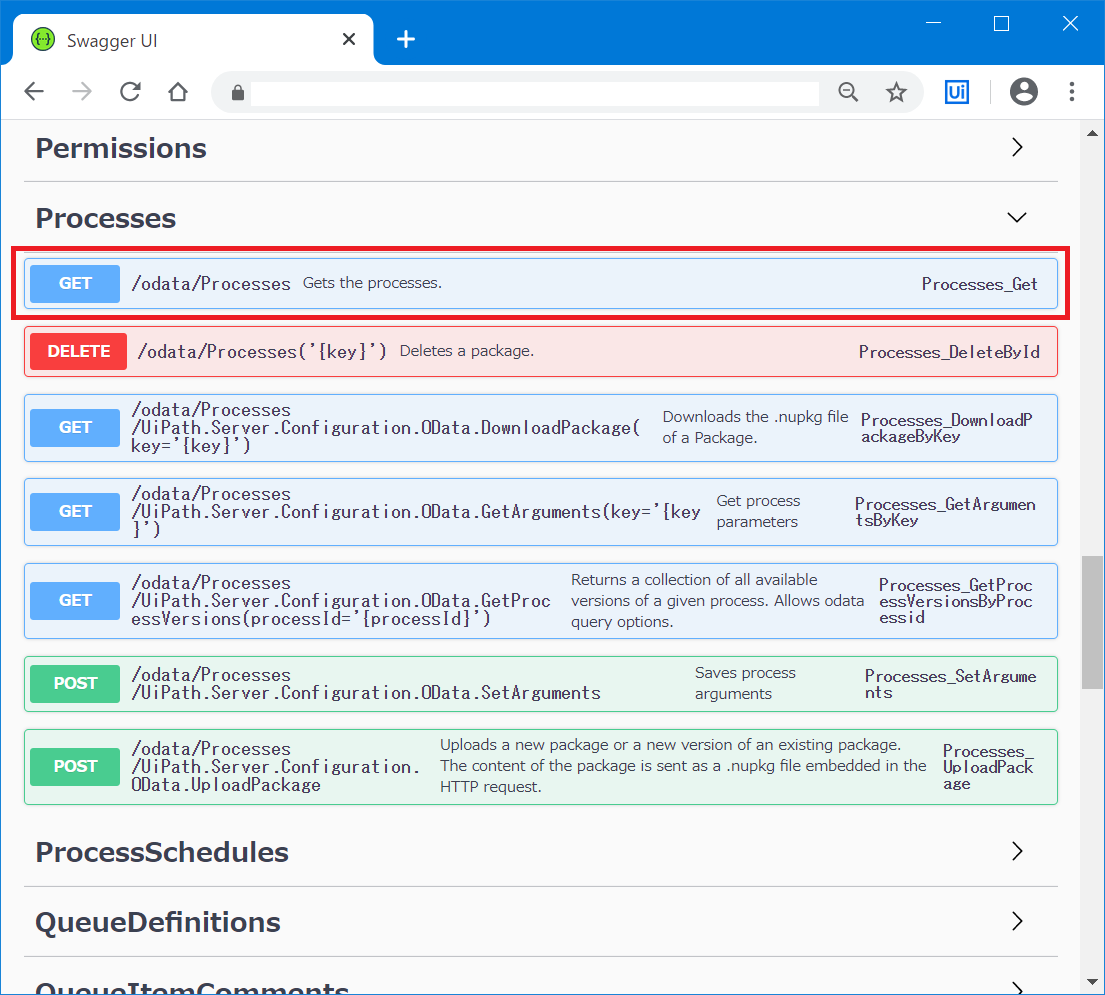Click DELETE button for Processes key endpoint
The width and height of the screenshot is (1105, 995).
coord(78,351)
